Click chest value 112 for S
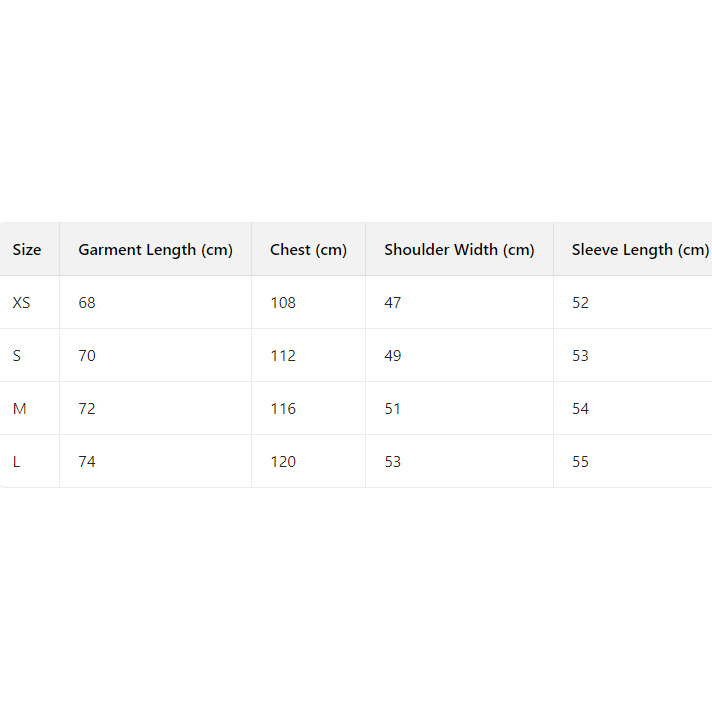Screen dimensions: 712x711 (283, 356)
